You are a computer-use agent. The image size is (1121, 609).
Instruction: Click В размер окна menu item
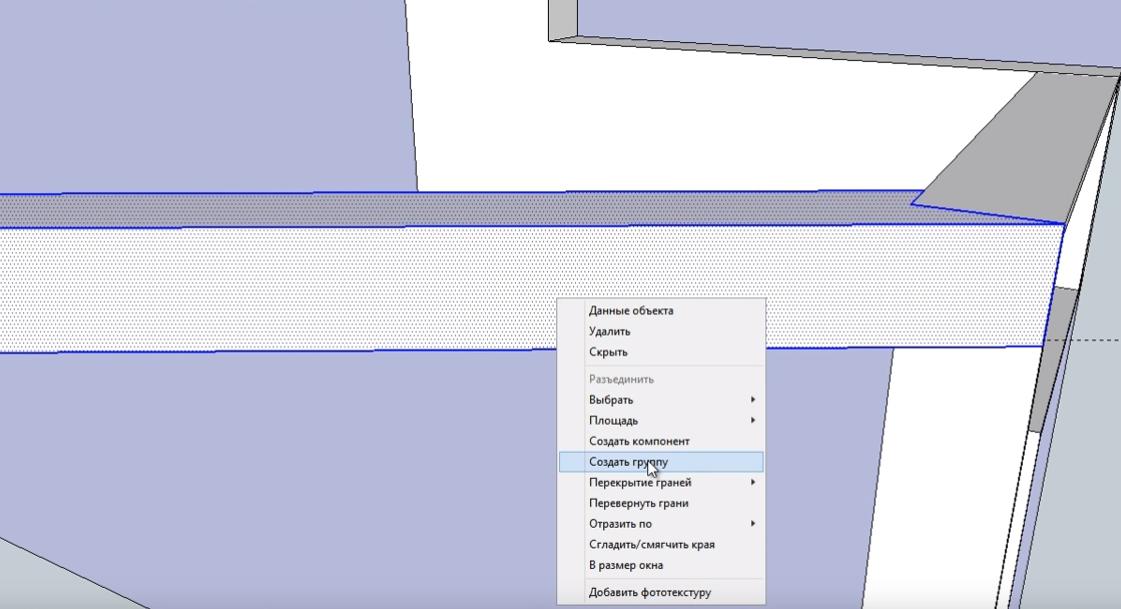click(626, 566)
